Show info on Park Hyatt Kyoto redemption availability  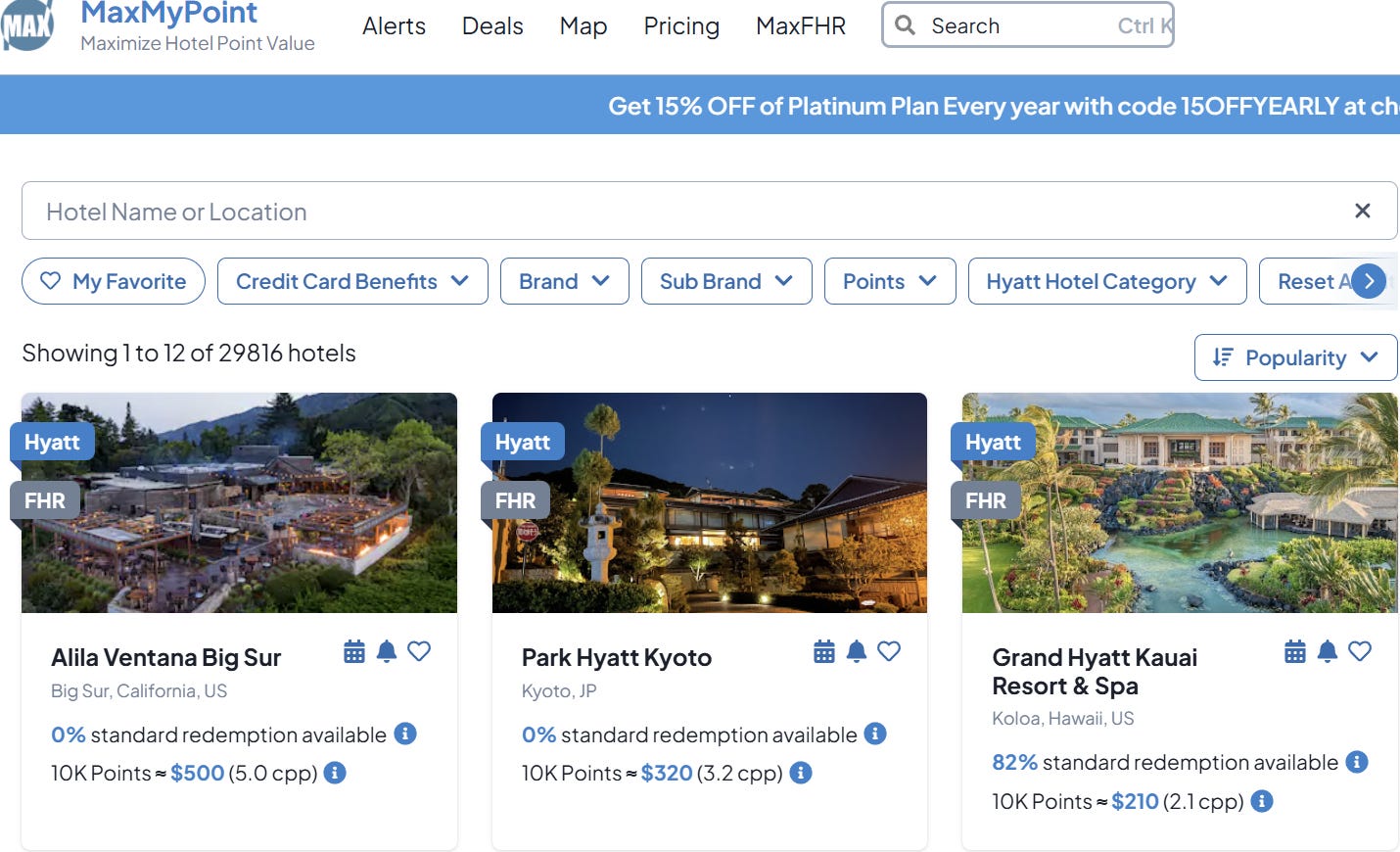[x=875, y=734]
